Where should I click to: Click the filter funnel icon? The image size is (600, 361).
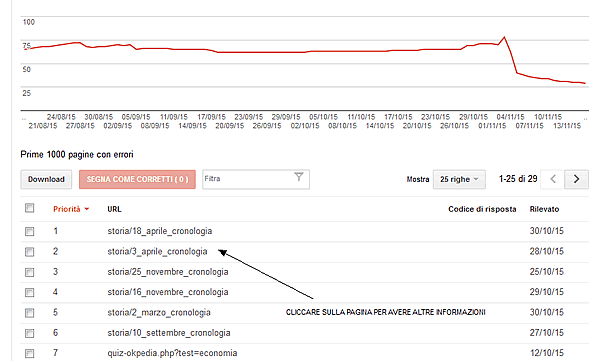[x=298, y=177]
